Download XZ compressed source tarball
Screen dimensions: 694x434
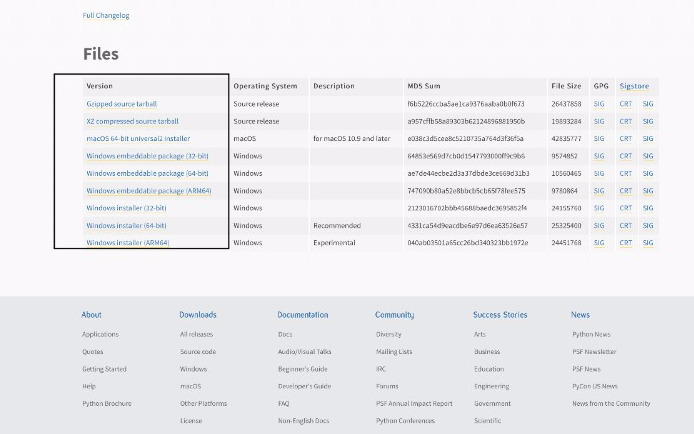coord(132,121)
